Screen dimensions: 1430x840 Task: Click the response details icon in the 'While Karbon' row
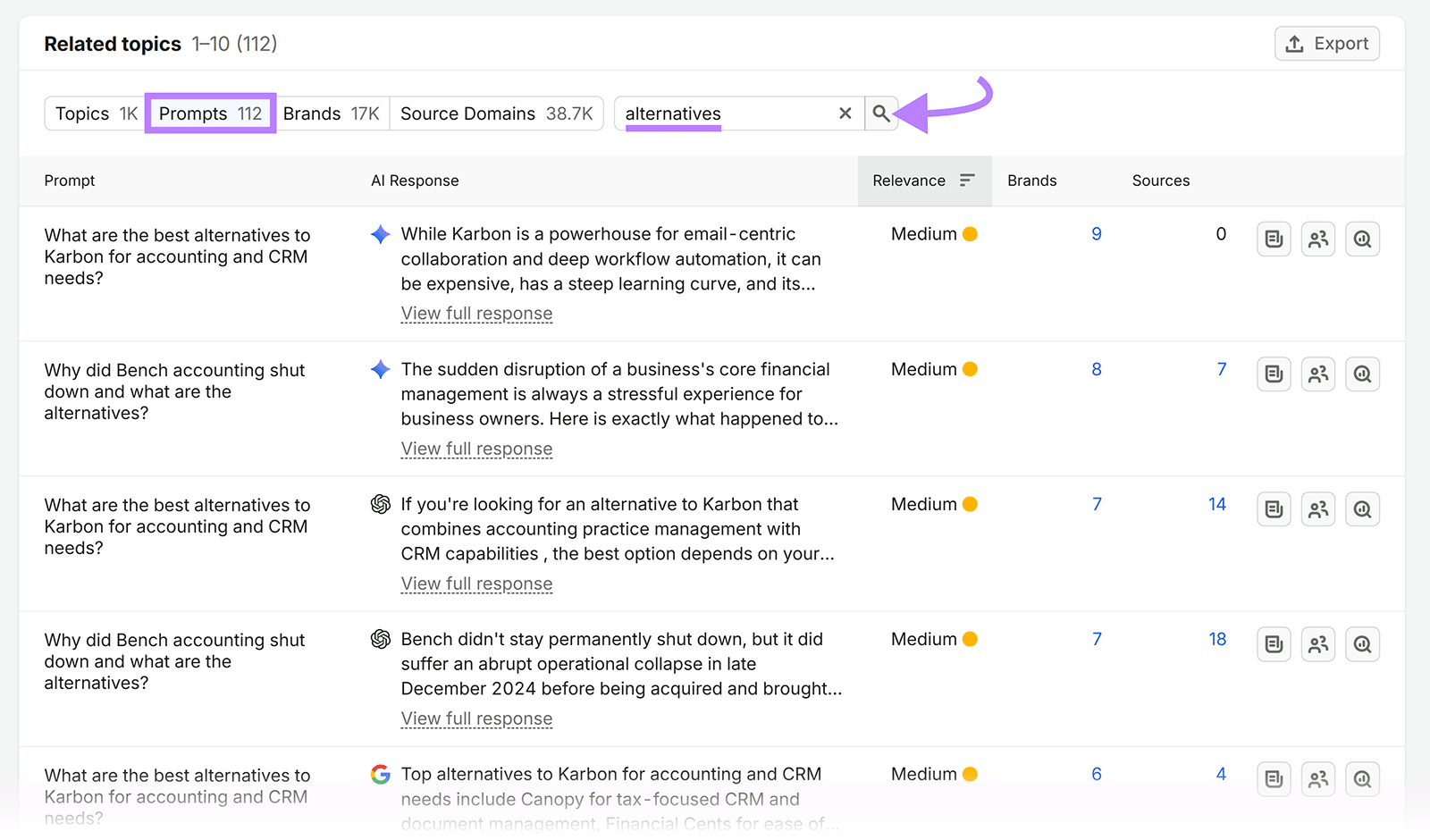(x=1274, y=239)
